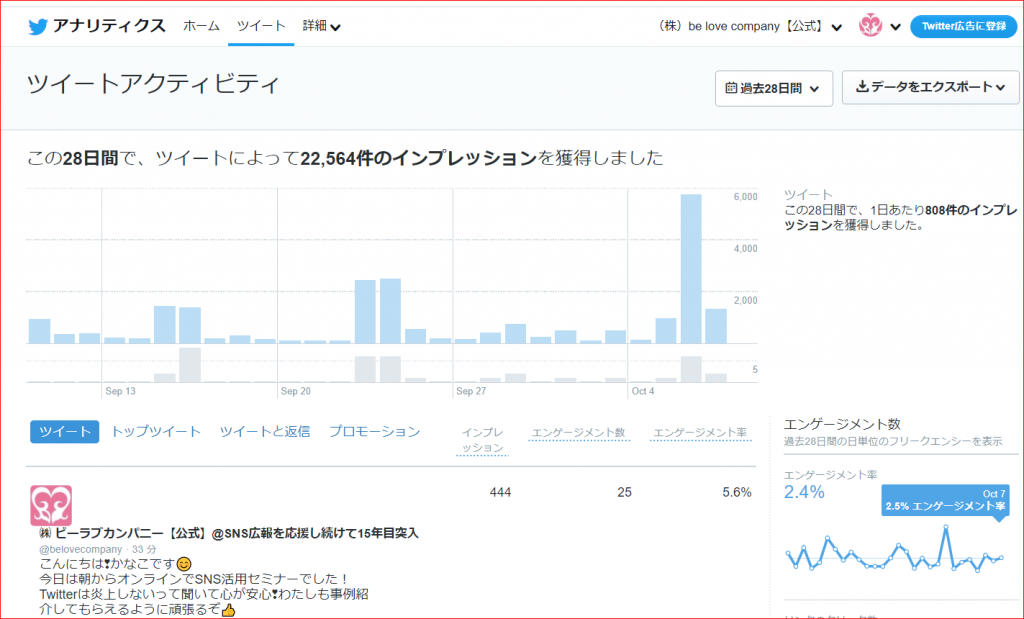Click the 33 分 tweet timestamp
Image resolution: width=1024 pixels, height=619 pixels.
click(144, 549)
